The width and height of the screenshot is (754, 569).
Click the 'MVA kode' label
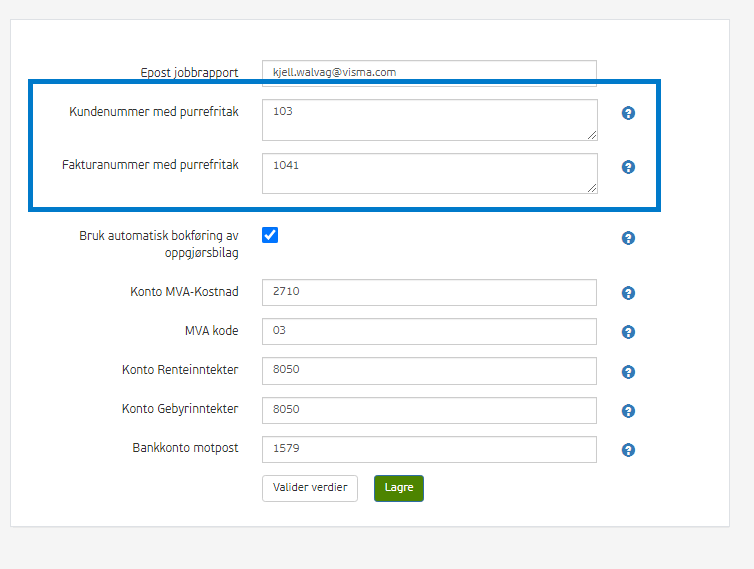[x=212, y=330]
